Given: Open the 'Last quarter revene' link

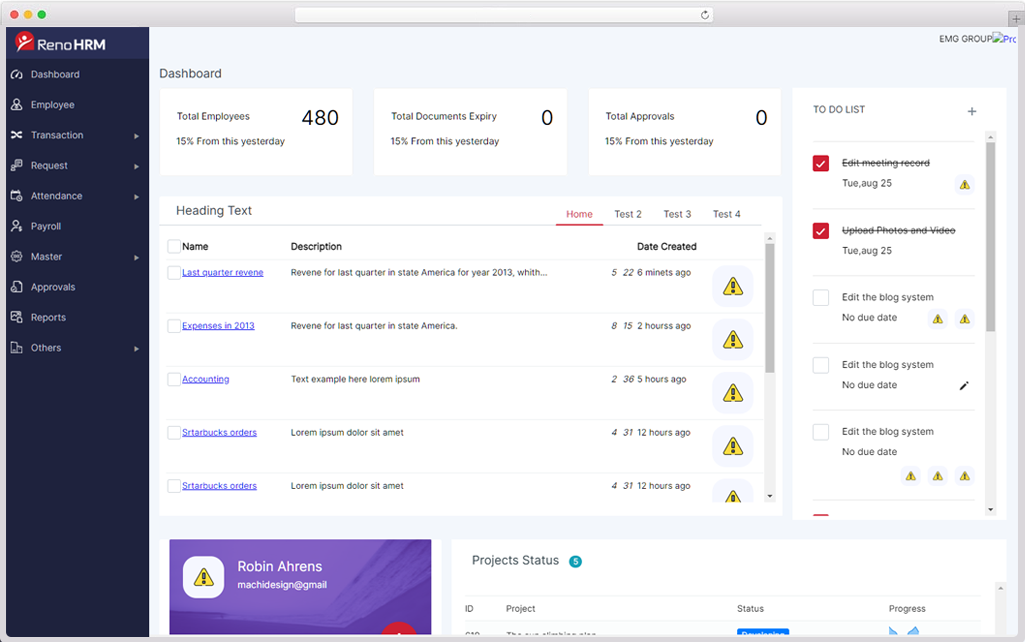Looking at the screenshot, I should 222,272.
